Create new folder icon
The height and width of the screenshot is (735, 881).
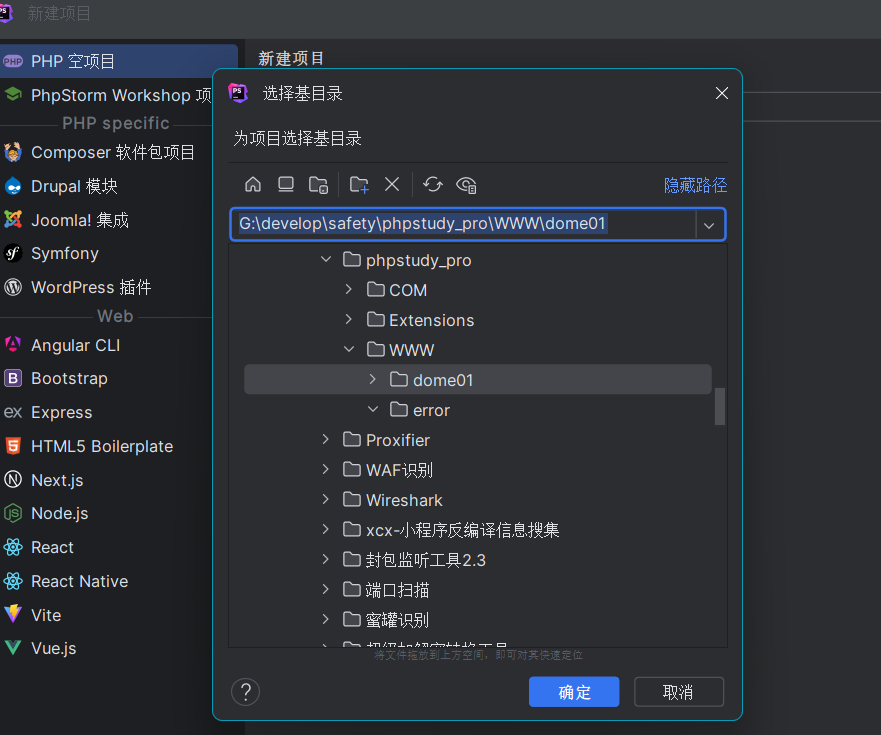coord(359,184)
